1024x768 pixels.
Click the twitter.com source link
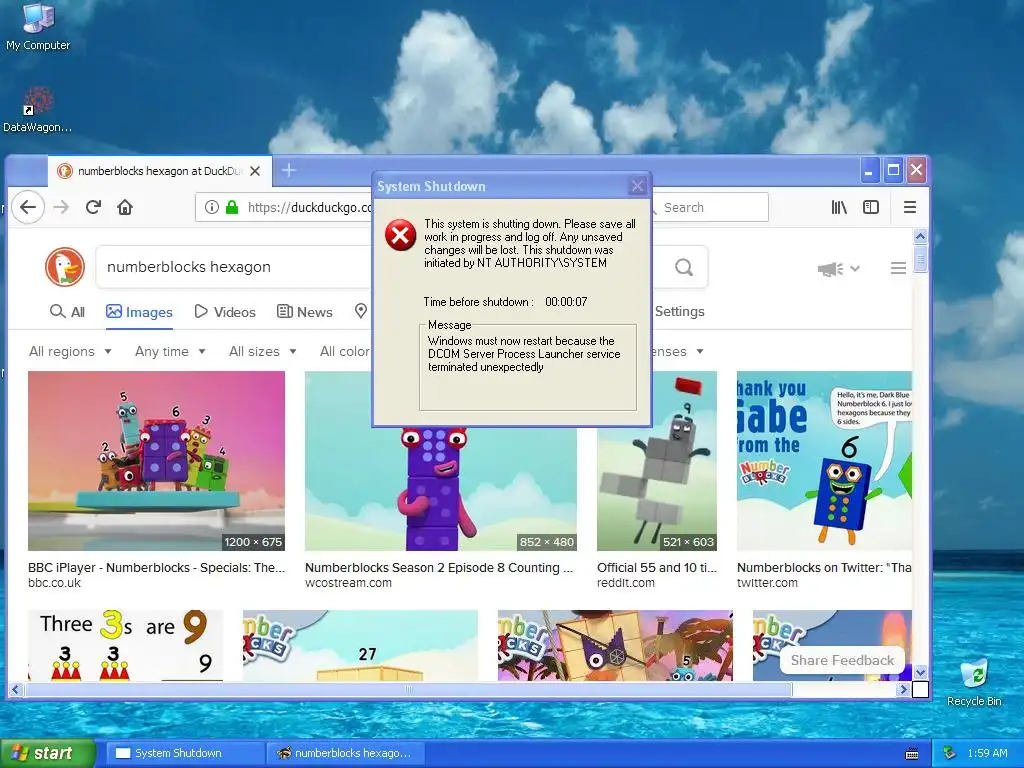tap(767, 583)
